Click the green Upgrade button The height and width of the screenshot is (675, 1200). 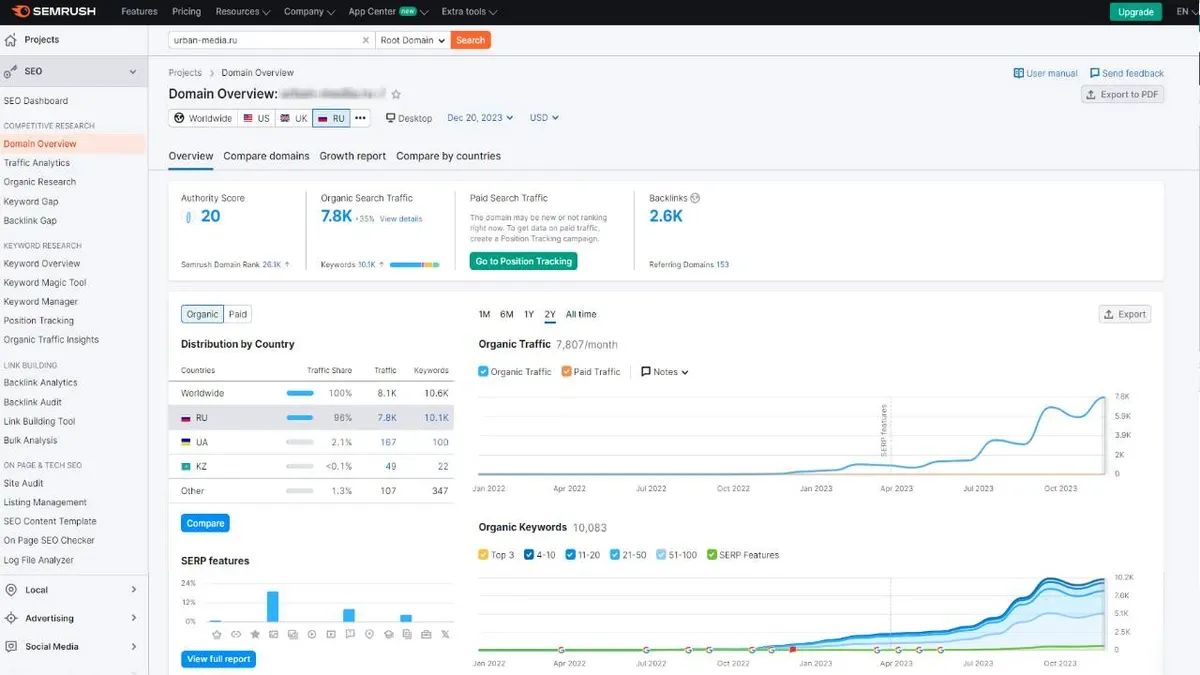pyautogui.click(x=1136, y=12)
